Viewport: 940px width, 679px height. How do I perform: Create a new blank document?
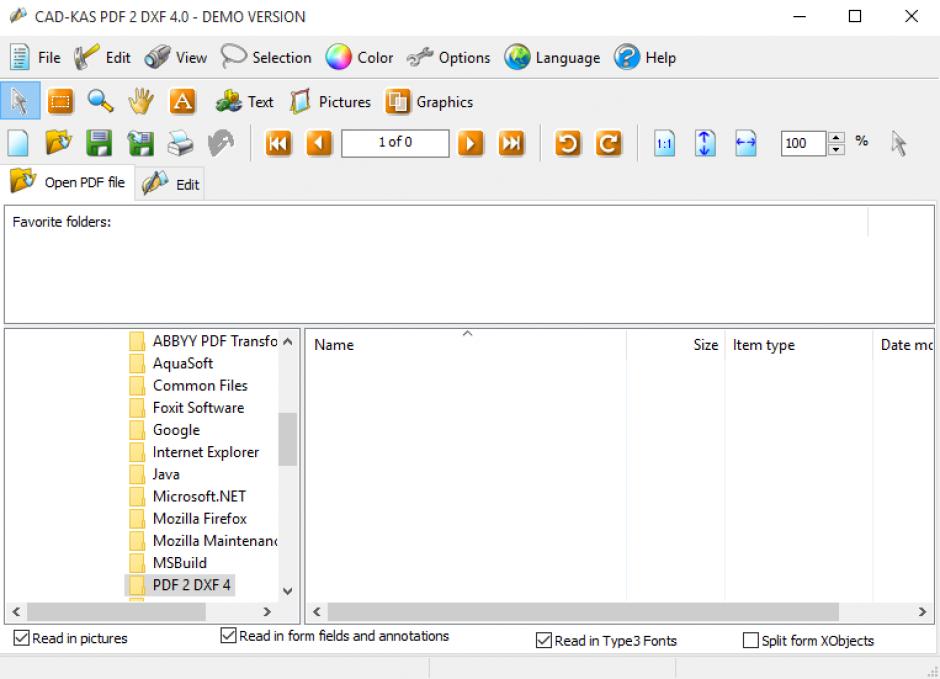pos(19,143)
